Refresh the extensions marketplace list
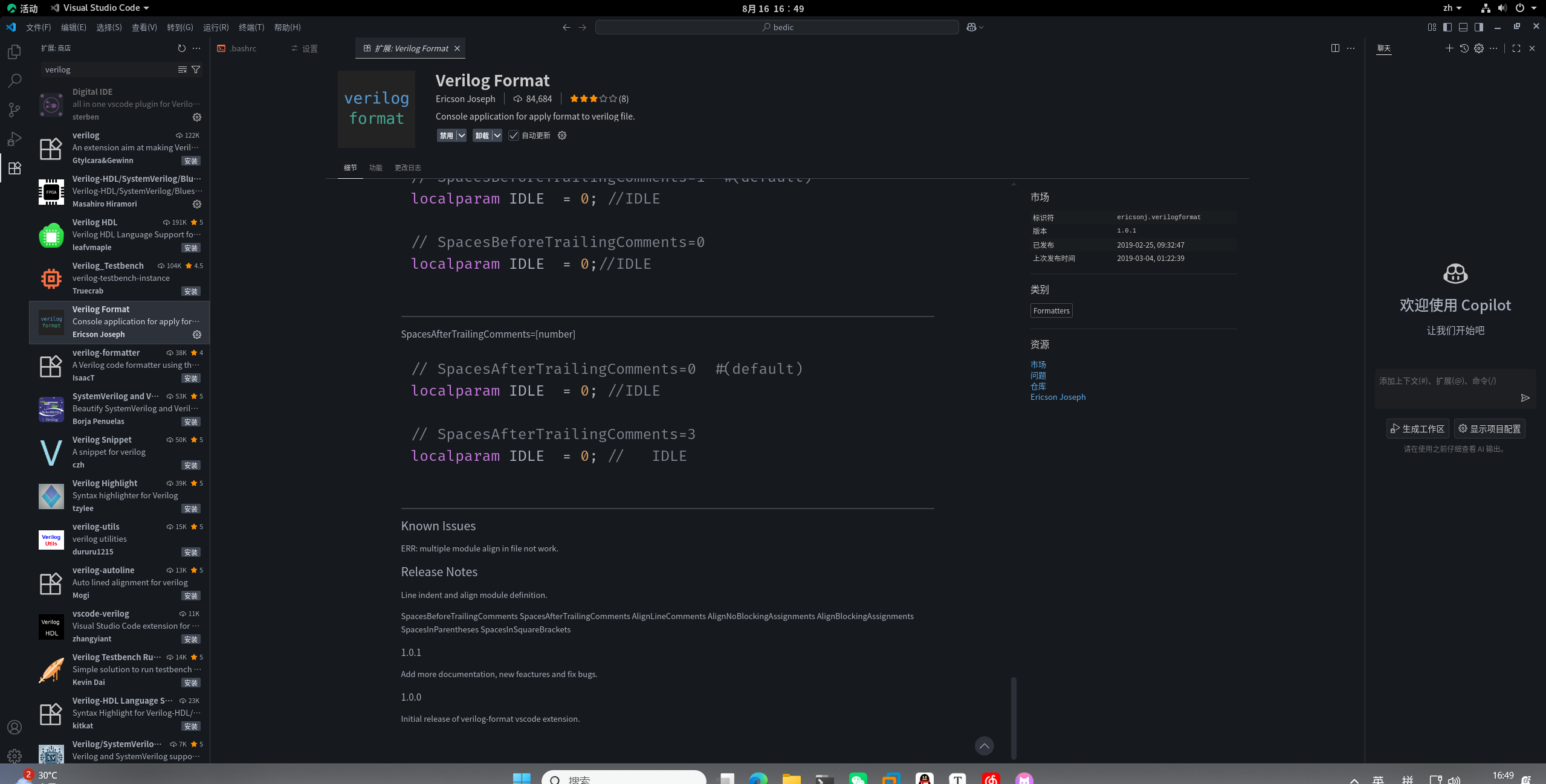 point(181,48)
